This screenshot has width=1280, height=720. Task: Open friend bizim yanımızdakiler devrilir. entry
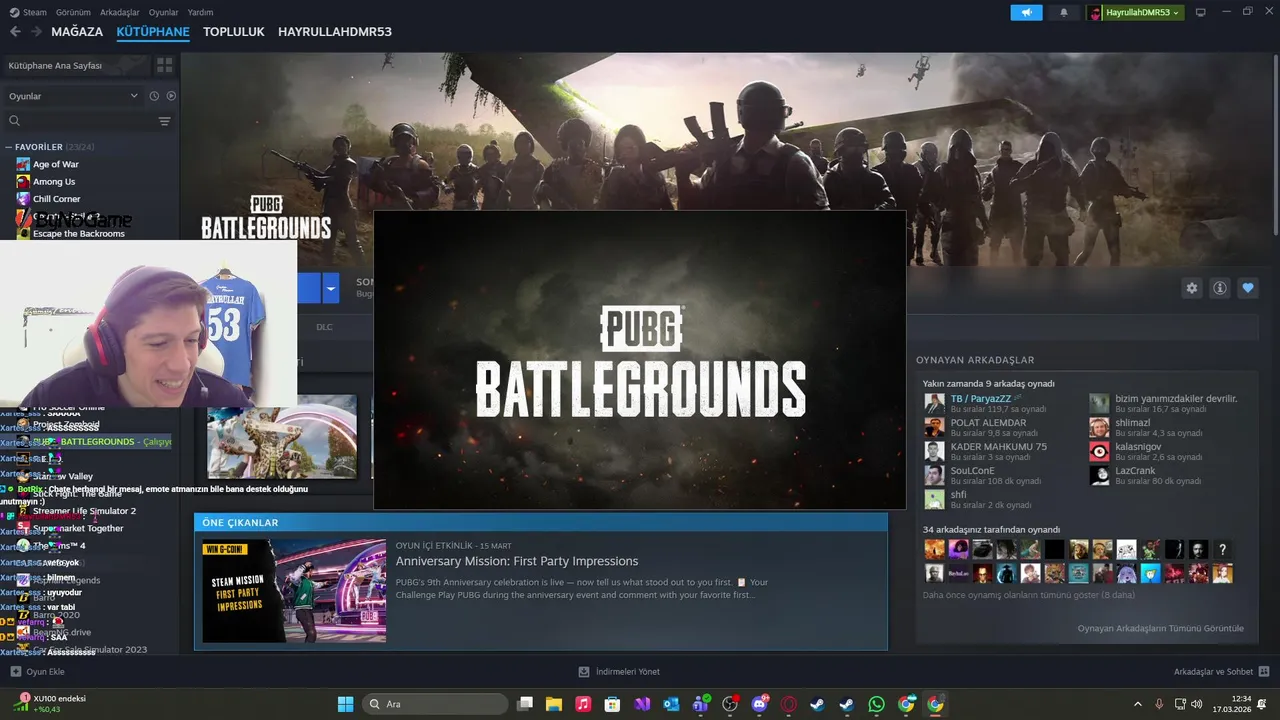(x=1165, y=403)
